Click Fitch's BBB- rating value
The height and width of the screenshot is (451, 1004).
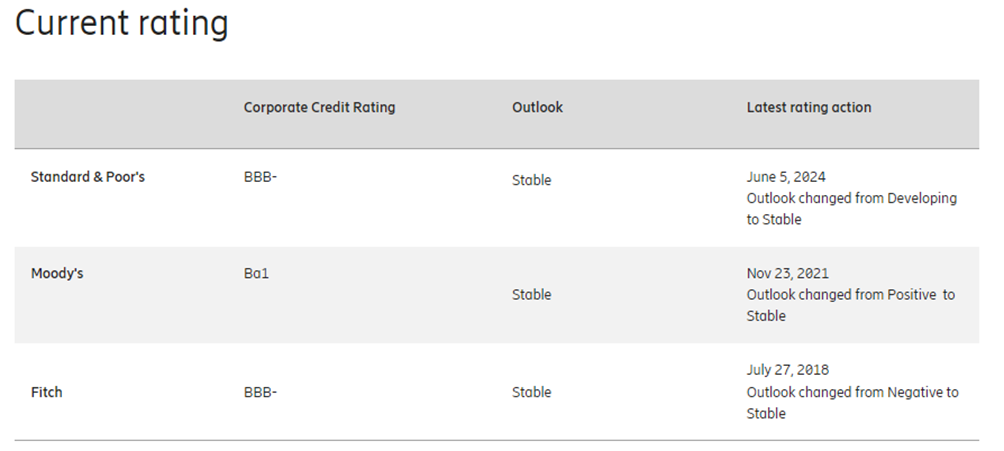click(x=260, y=392)
